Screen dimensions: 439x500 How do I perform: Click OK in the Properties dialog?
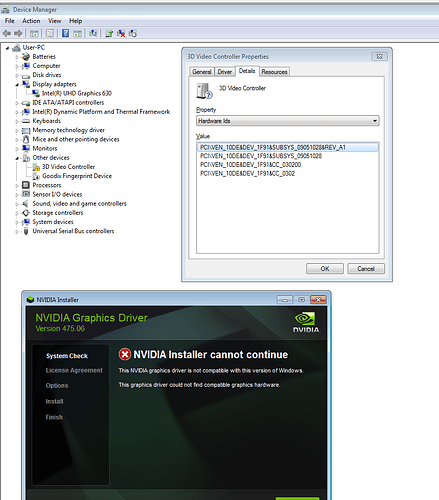(325, 269)
